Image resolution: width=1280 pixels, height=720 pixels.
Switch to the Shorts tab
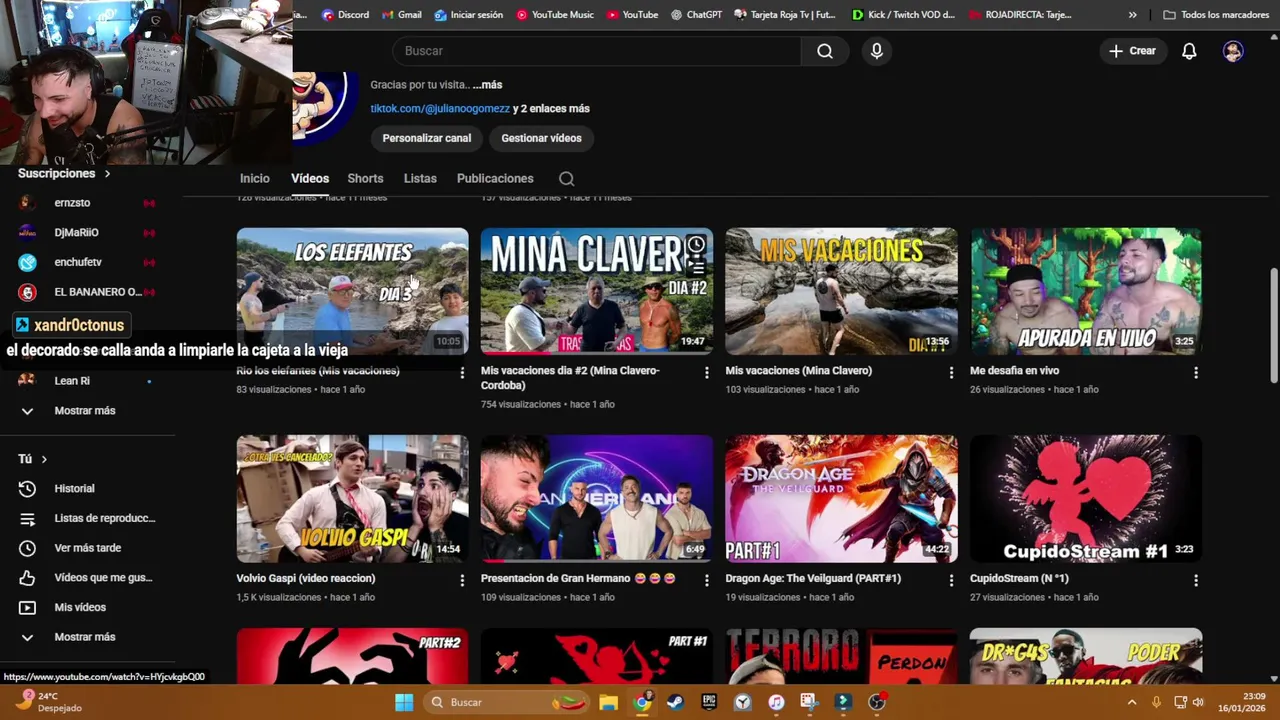pyautogui.click(x=365, y=178)
